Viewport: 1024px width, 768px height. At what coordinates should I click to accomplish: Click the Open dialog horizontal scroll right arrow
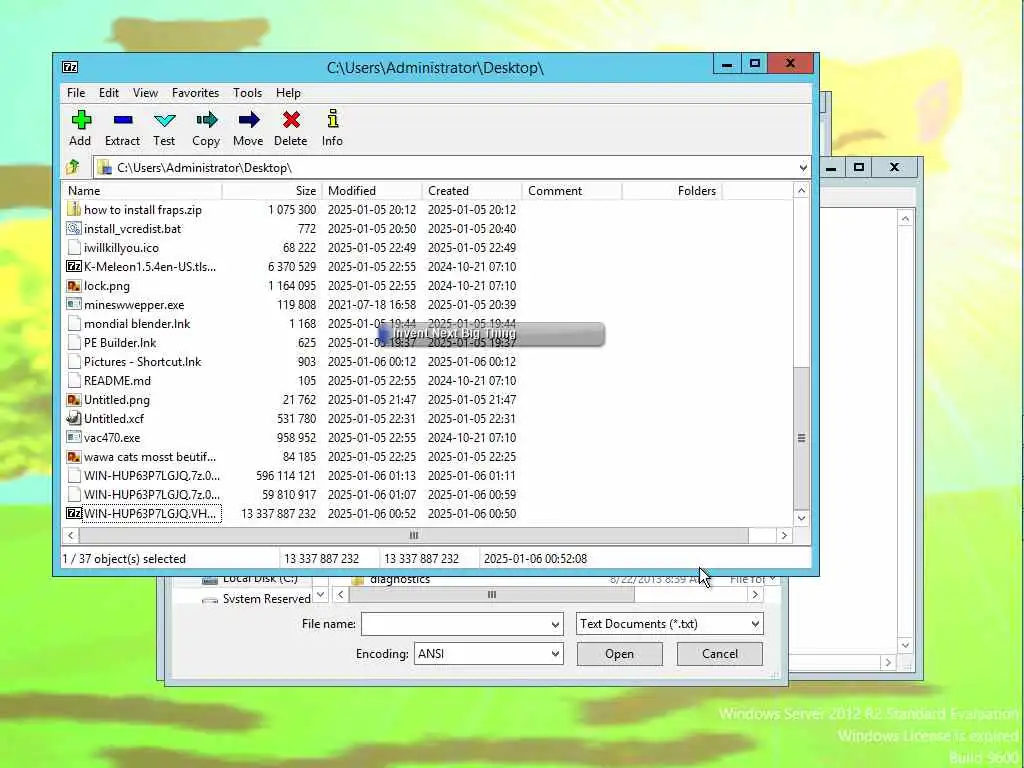754,594
